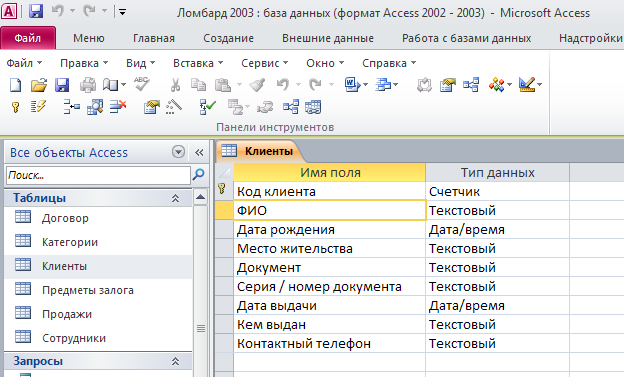Open the Категории table
Screen dimensions: 624x377
coord(70,242)
